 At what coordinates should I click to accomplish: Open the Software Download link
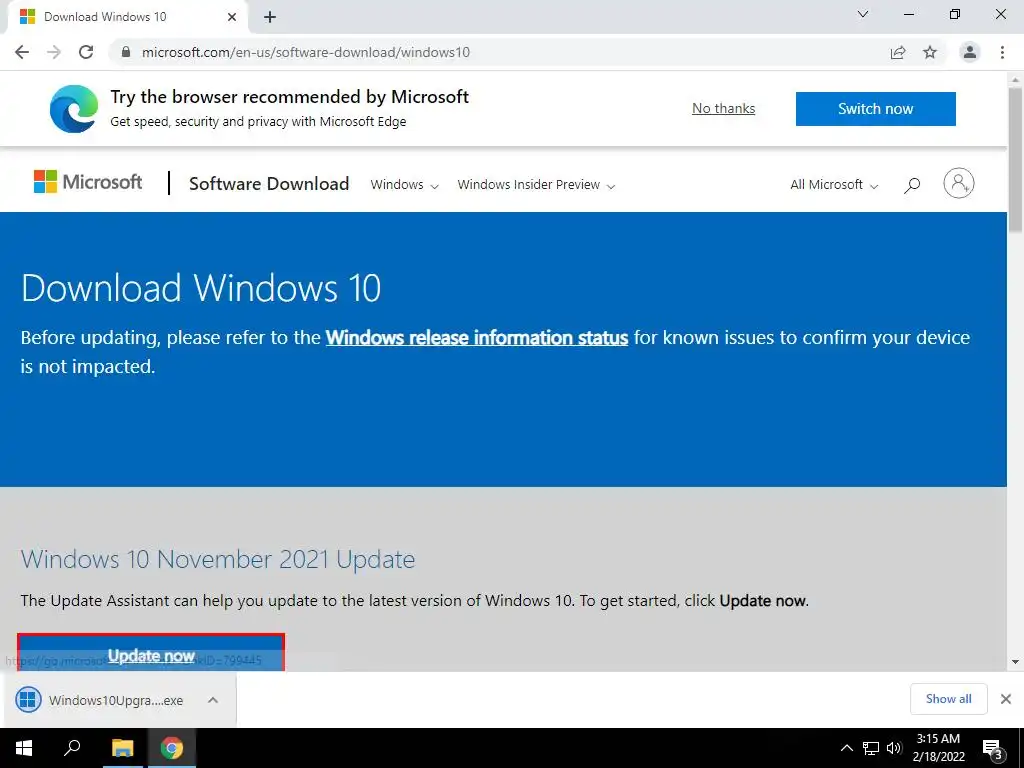tap(269, 184)
